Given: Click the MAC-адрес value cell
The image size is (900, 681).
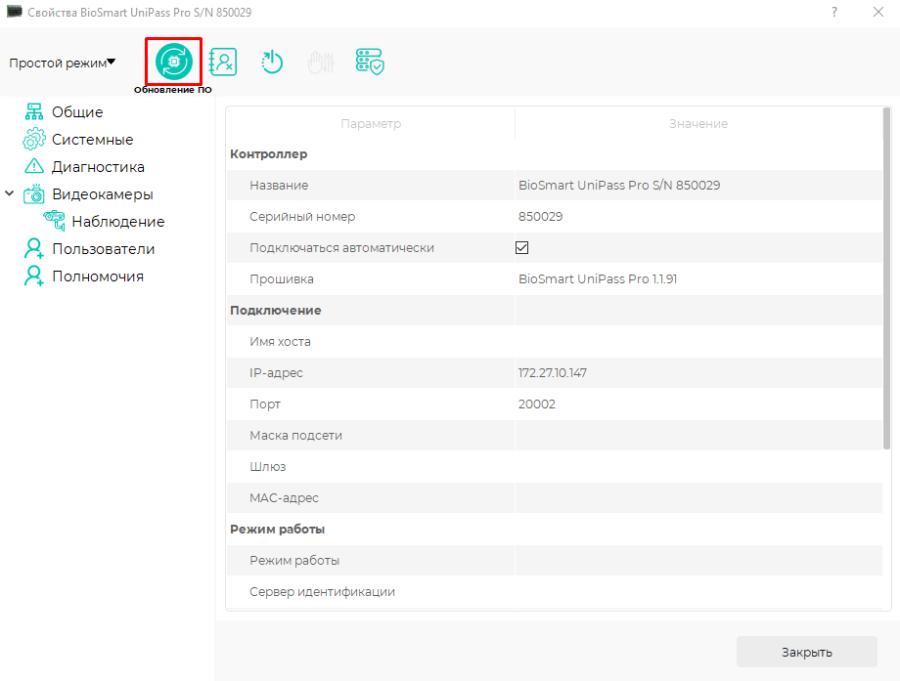Looking at the screenshot, I should 699,498.
